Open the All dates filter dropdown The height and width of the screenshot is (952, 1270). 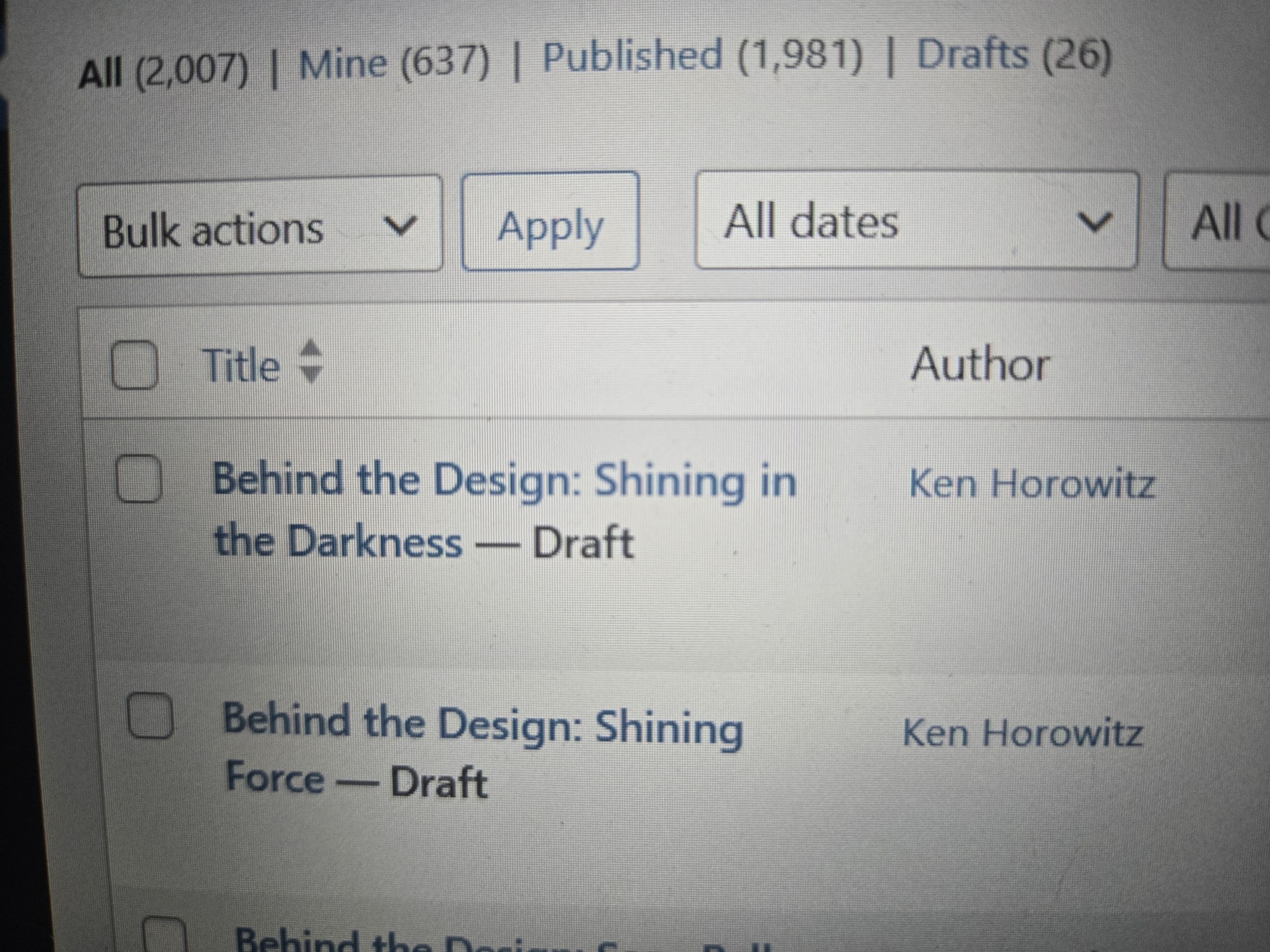pyautogui.click(x=916, y=221)
